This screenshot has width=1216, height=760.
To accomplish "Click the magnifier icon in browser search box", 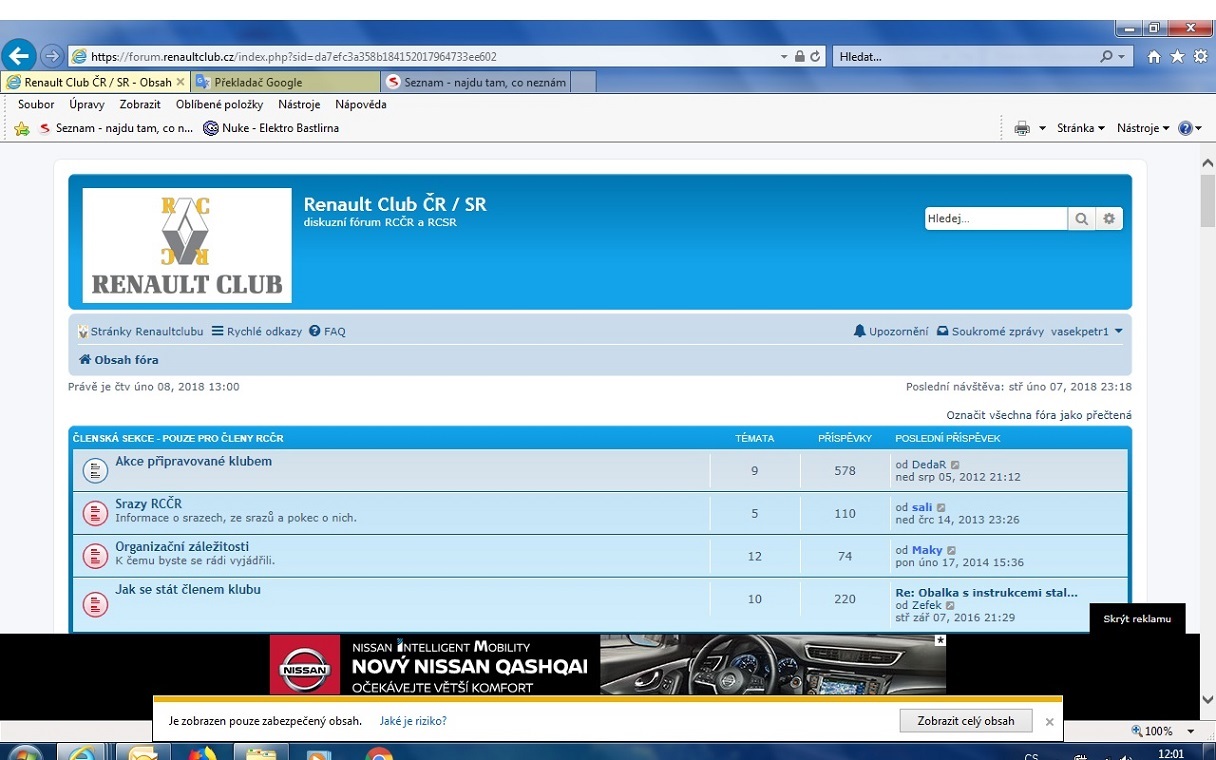I will point(1106,57).
